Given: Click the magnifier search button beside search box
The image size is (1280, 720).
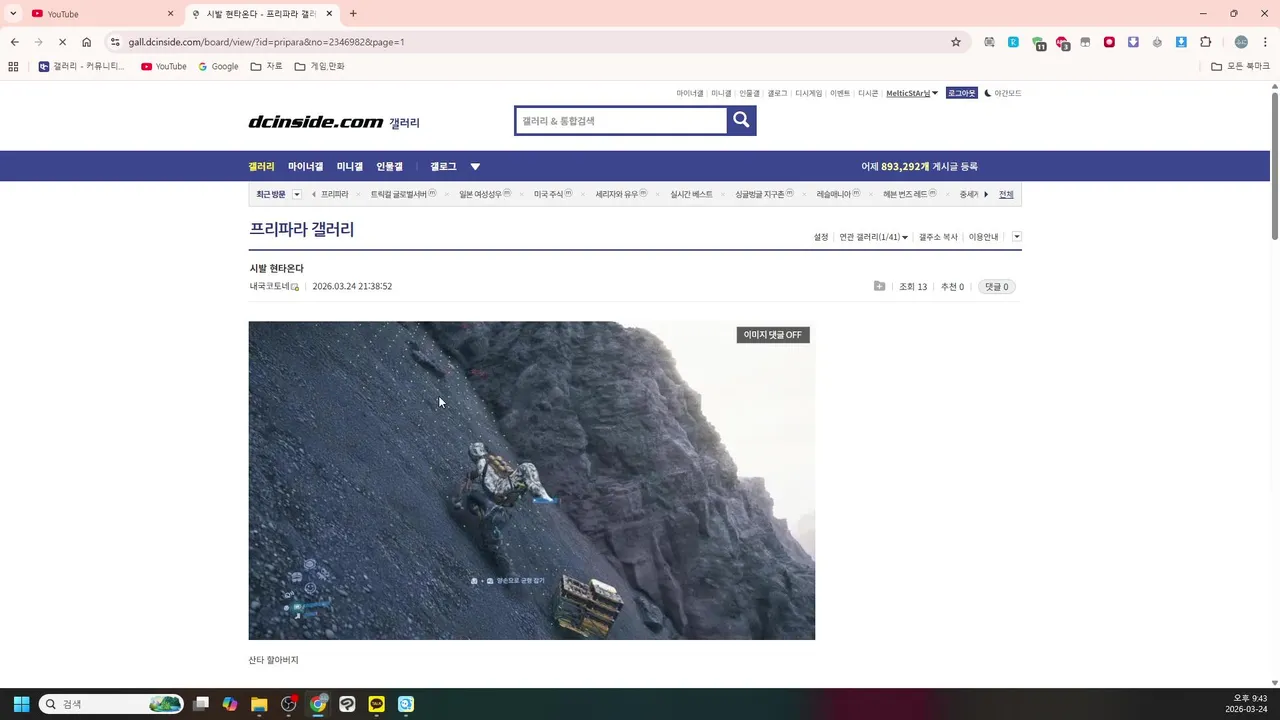Looking at the screenshot, I should [x=741, y=120].
